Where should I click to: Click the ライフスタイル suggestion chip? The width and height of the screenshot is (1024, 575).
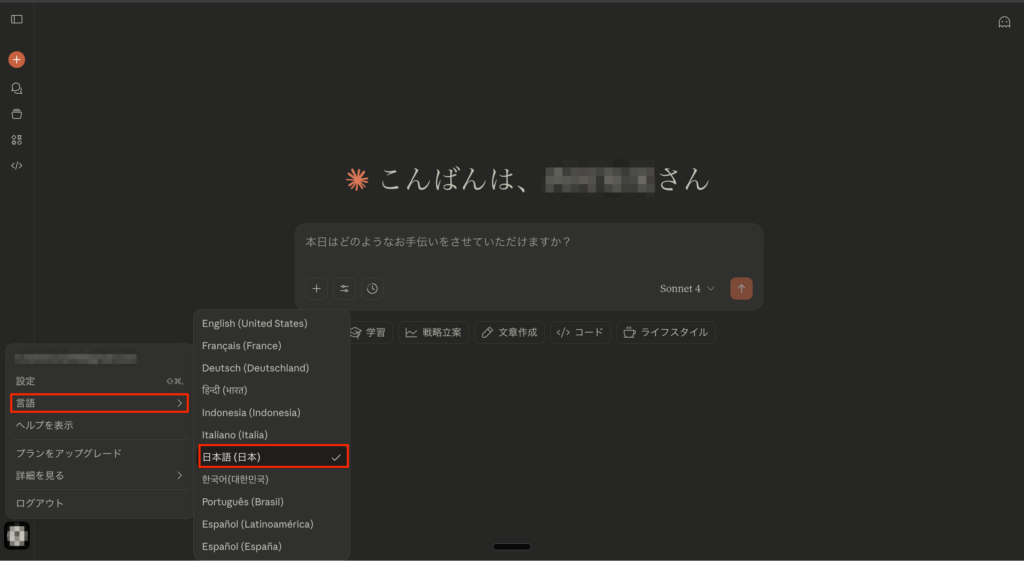pyautogui.click(x=665, y=333)
